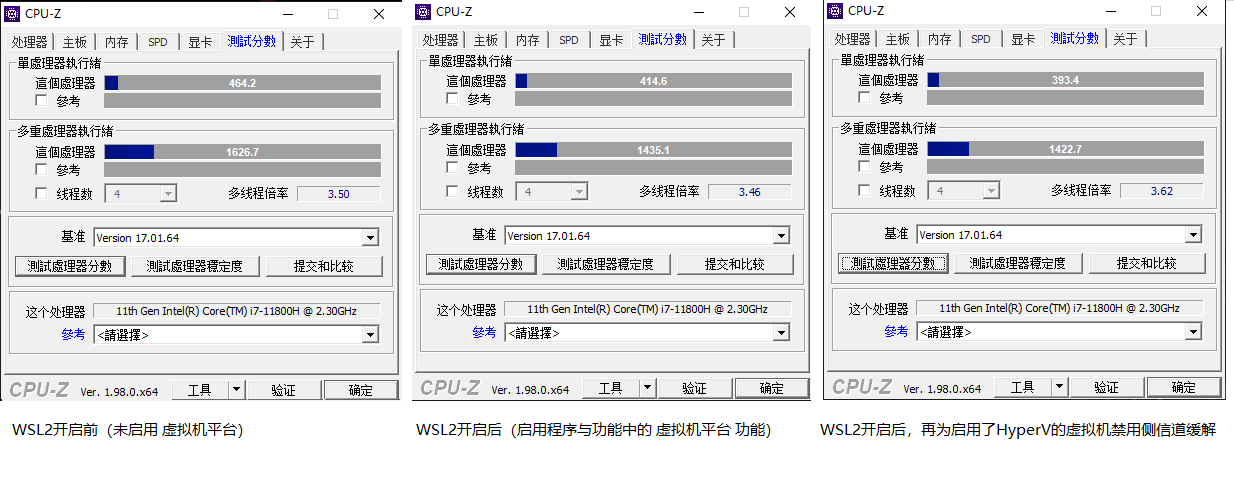Image resolution: width=1234 pixels, height=478 pixels.
Task: Click the 393.4 single-thread score bar
Action: click(1065, 80)
